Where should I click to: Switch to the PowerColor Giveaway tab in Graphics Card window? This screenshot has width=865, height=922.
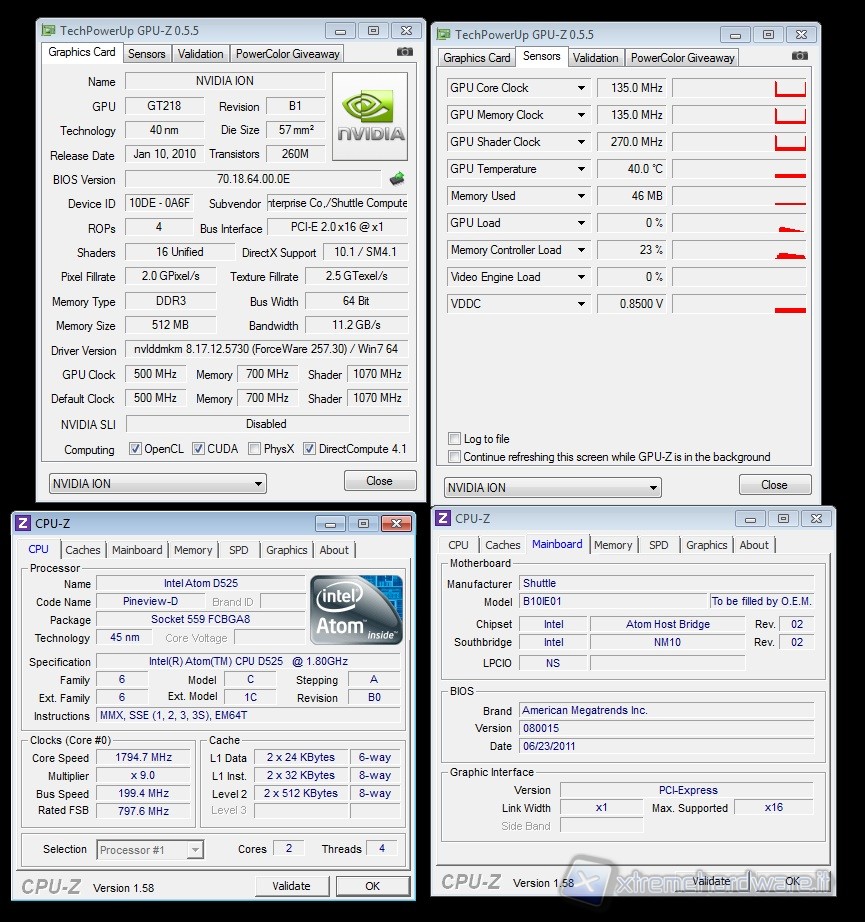click(288, 54)
